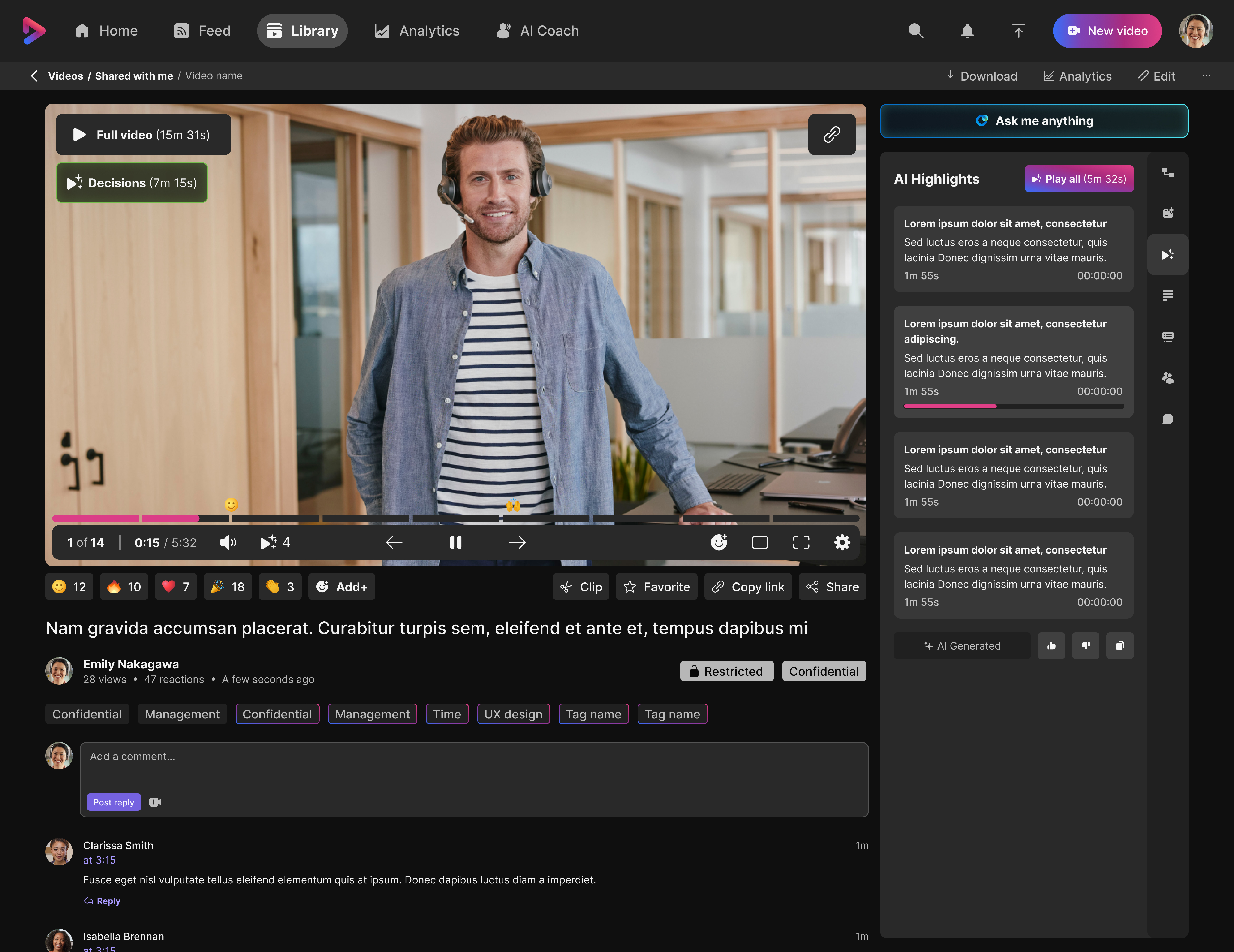
Task: Thumbs down the AI generated highlights
Action: click(x=1085, y=646)
